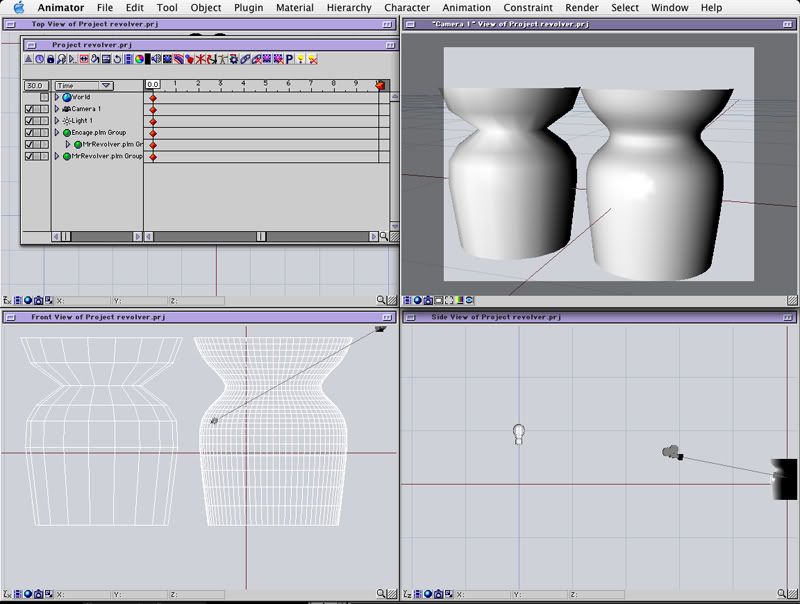Click the magnifier icon in the timeline corner

384,237
